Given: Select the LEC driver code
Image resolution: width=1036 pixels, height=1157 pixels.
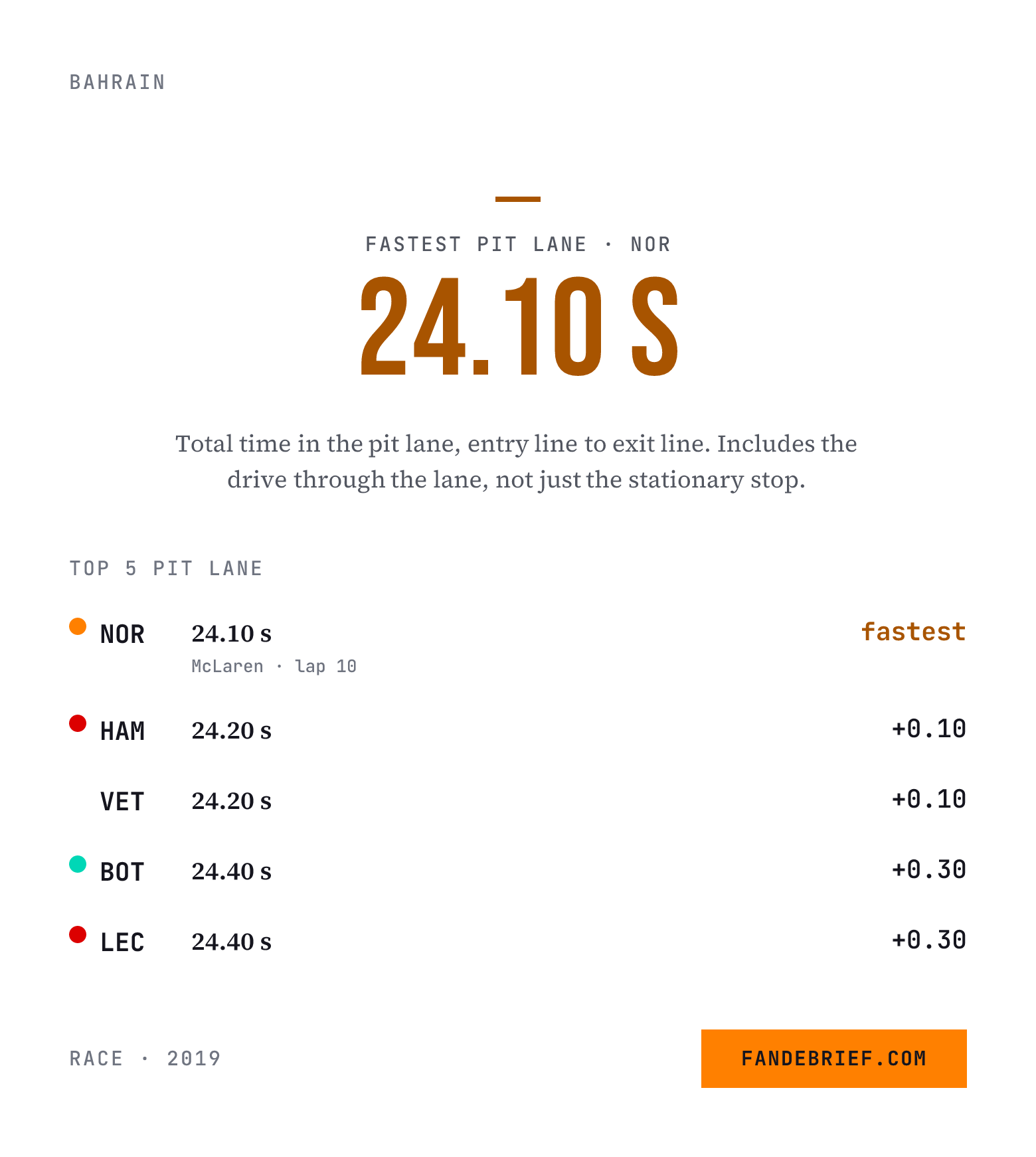Looking at the screenshot, I should point(122,942).
